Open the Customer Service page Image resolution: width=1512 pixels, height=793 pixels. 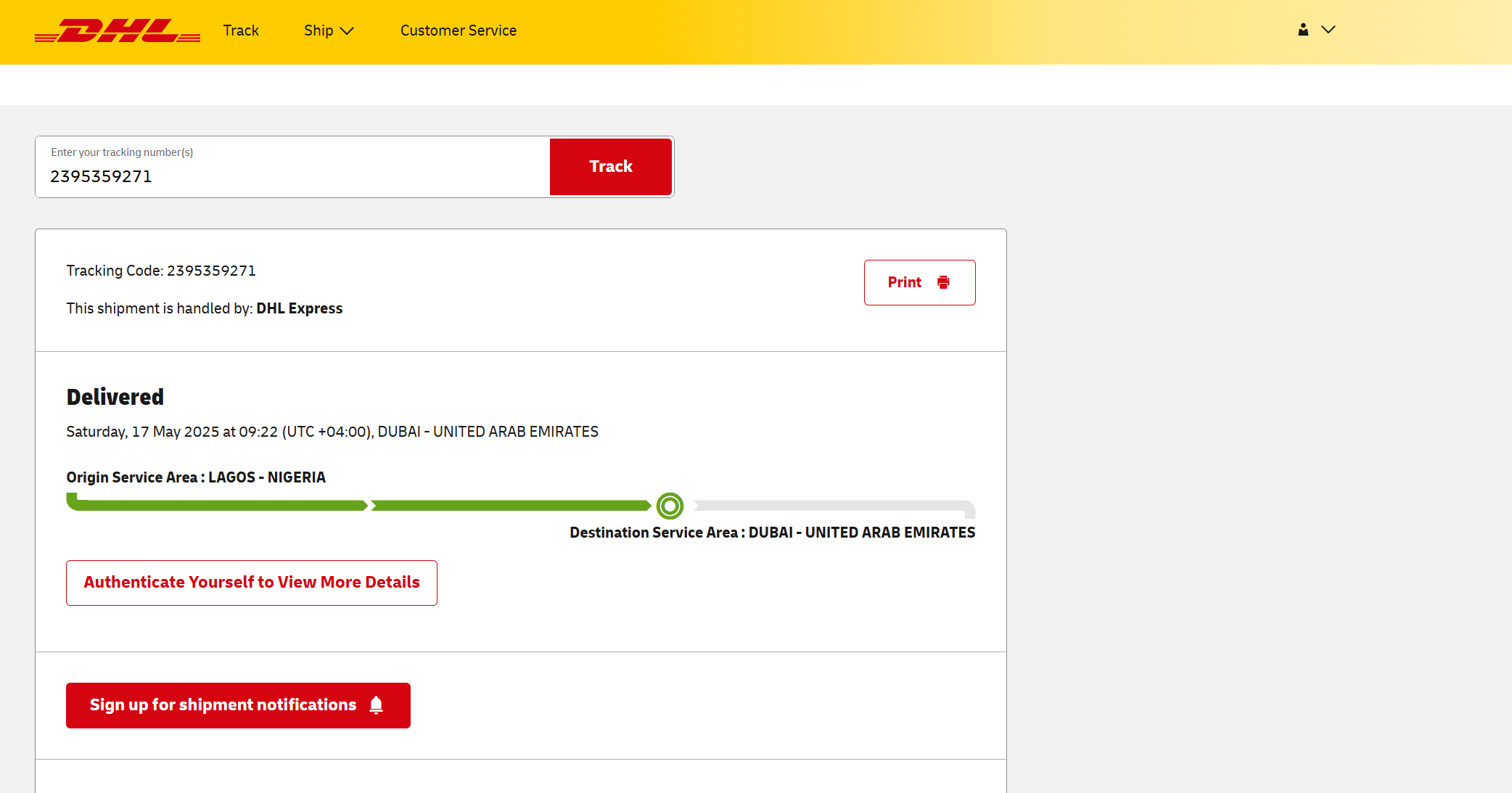pos(459,30)
